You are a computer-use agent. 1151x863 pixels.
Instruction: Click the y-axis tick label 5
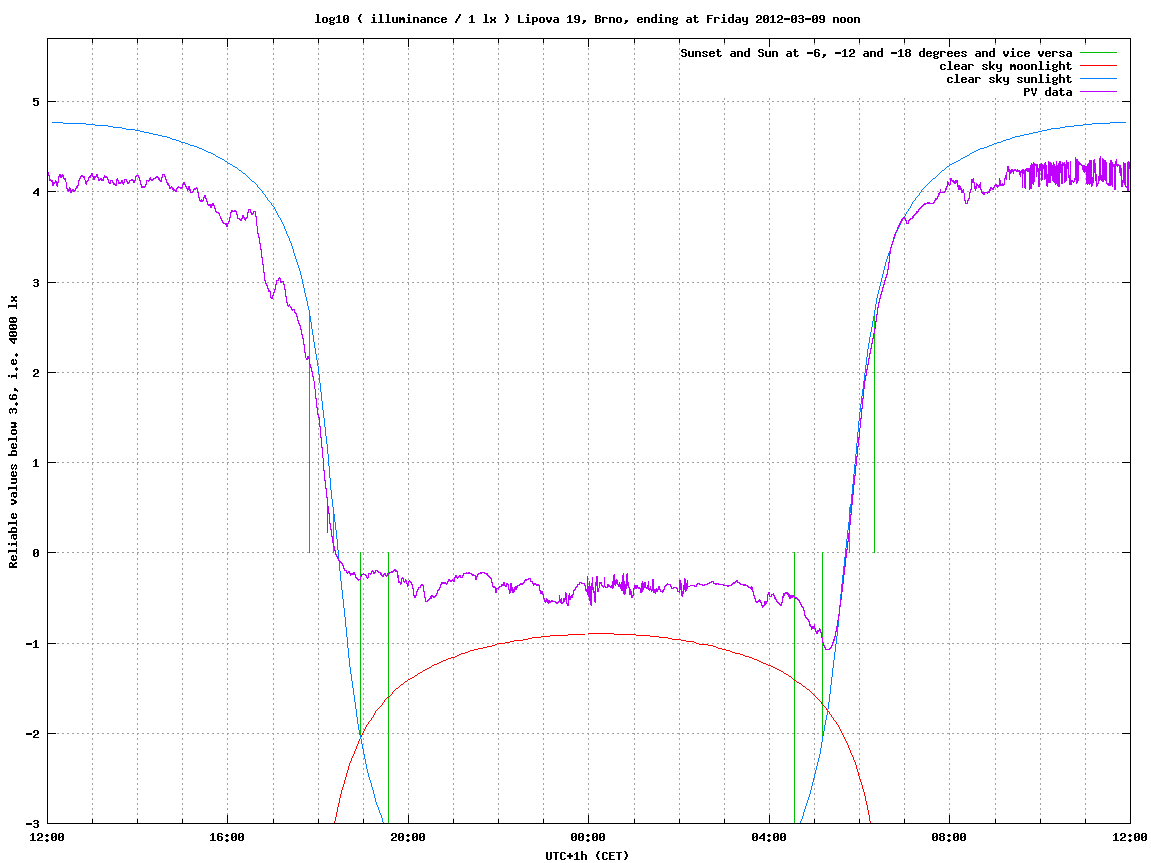(x=35, y=102)
